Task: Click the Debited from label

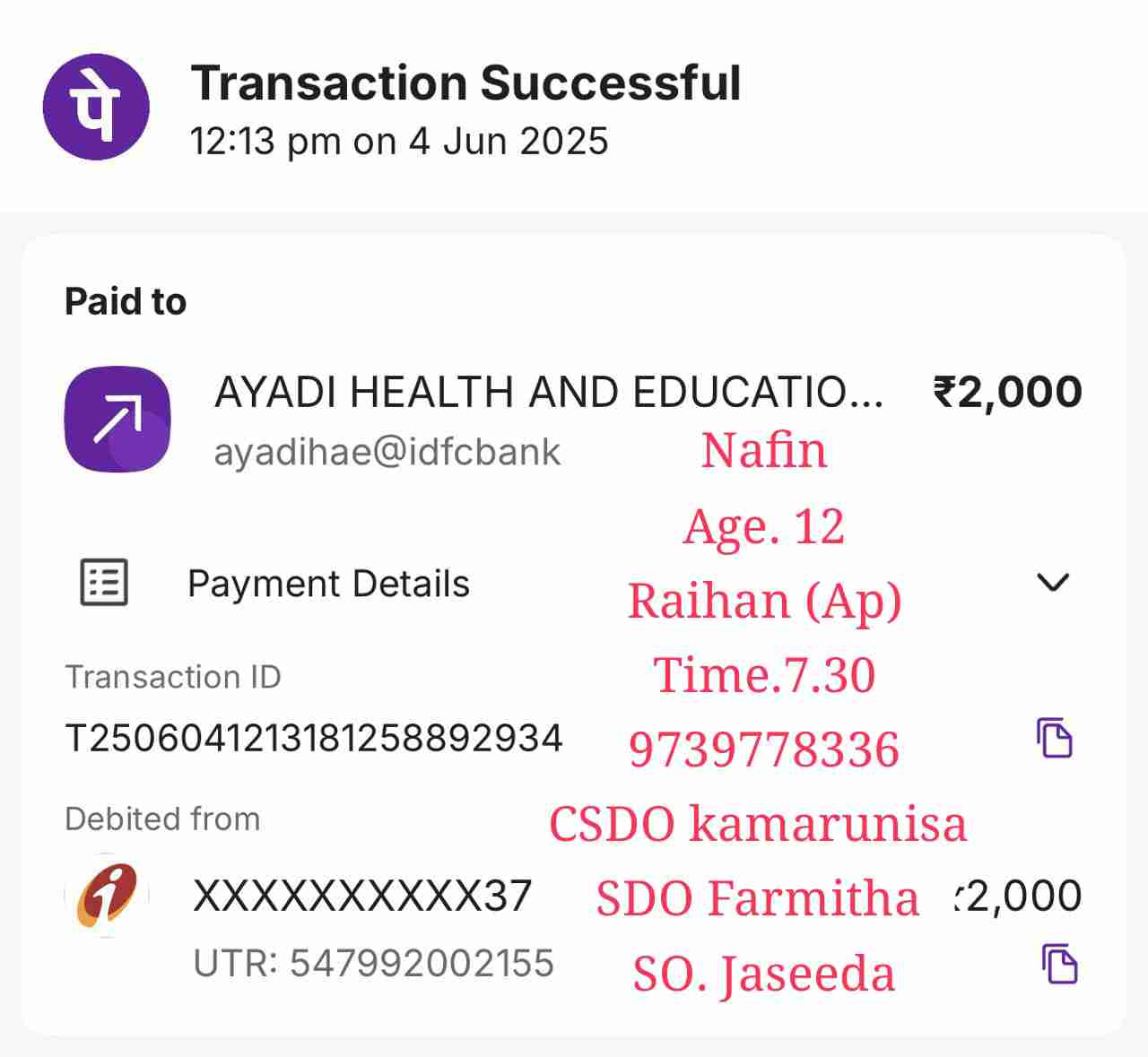Action: pyautogui.click(x=162, y=819)
